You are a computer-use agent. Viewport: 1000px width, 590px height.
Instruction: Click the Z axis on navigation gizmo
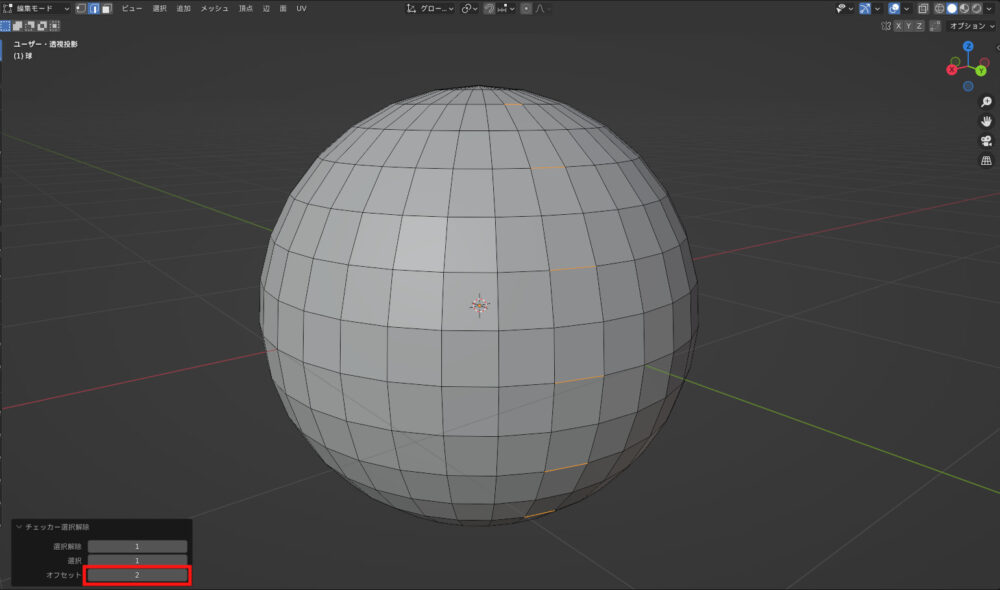click(x=968, y=46)
